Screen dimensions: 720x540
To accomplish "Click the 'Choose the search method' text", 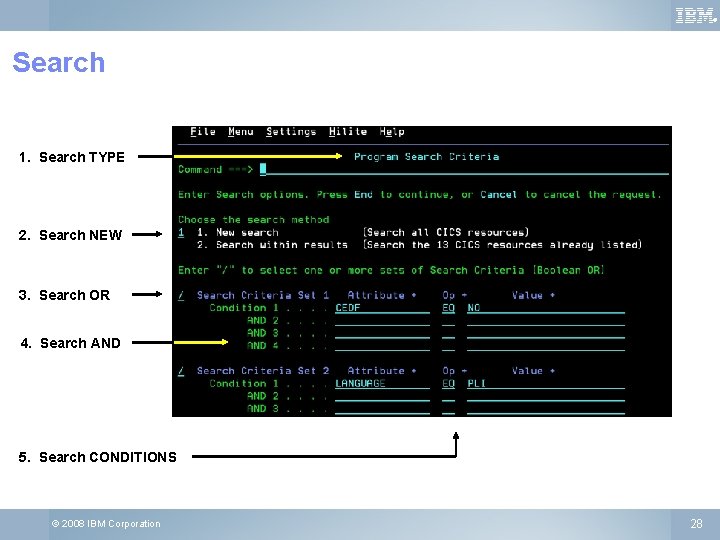I will pyautogui.click(x=253, y=220).
